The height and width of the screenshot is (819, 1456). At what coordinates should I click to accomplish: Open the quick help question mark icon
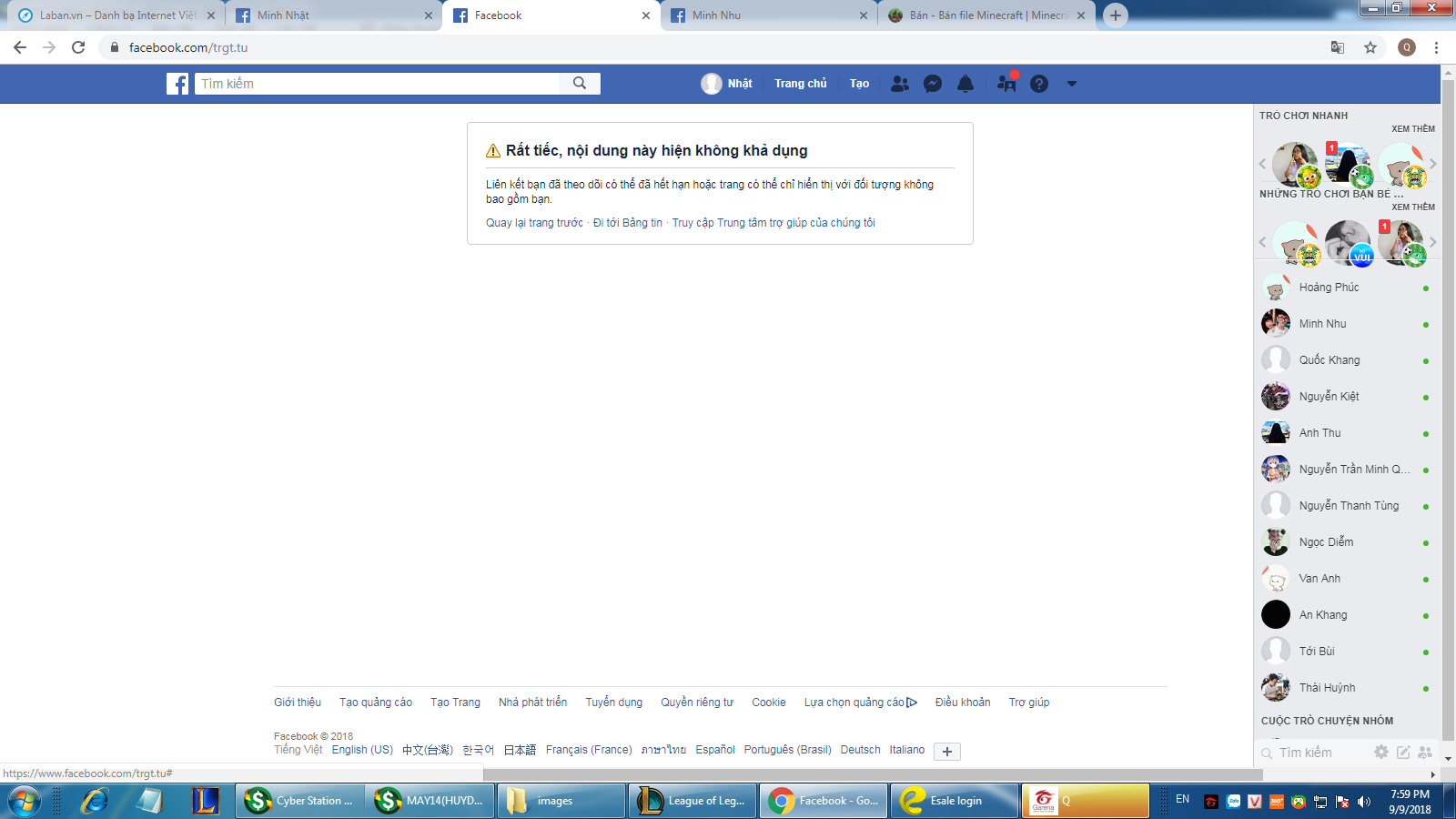pos(1039,84)
